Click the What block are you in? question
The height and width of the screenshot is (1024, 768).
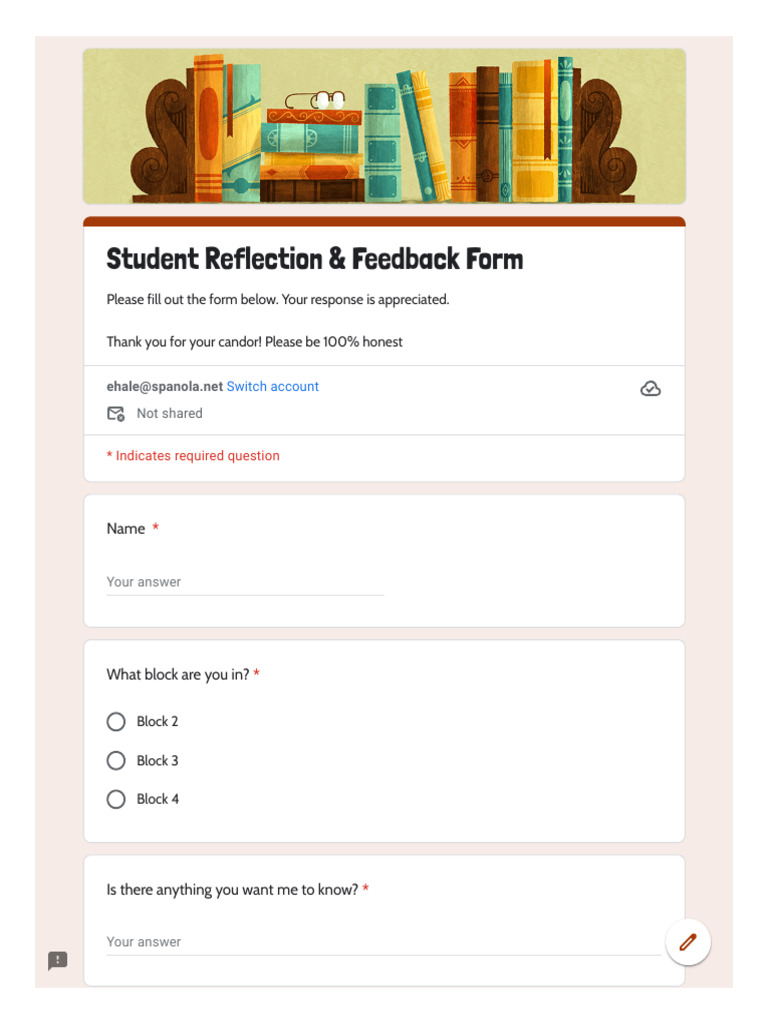coord(178,675)
